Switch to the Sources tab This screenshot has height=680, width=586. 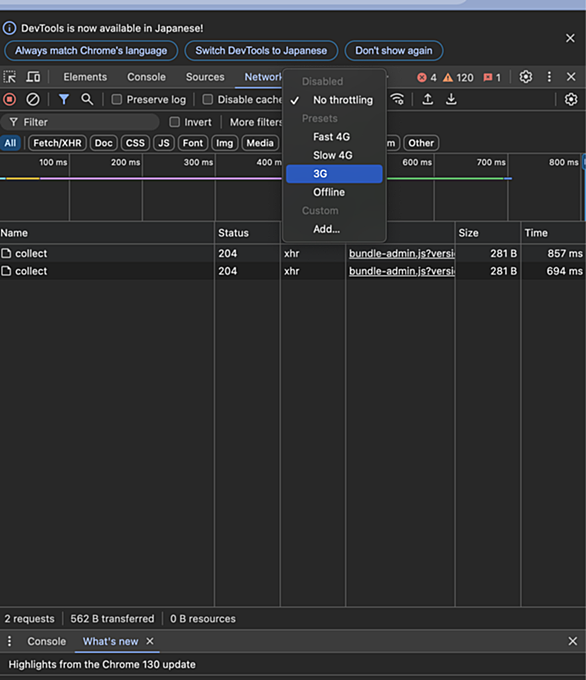pyautogui.click(x=205, y=77)
